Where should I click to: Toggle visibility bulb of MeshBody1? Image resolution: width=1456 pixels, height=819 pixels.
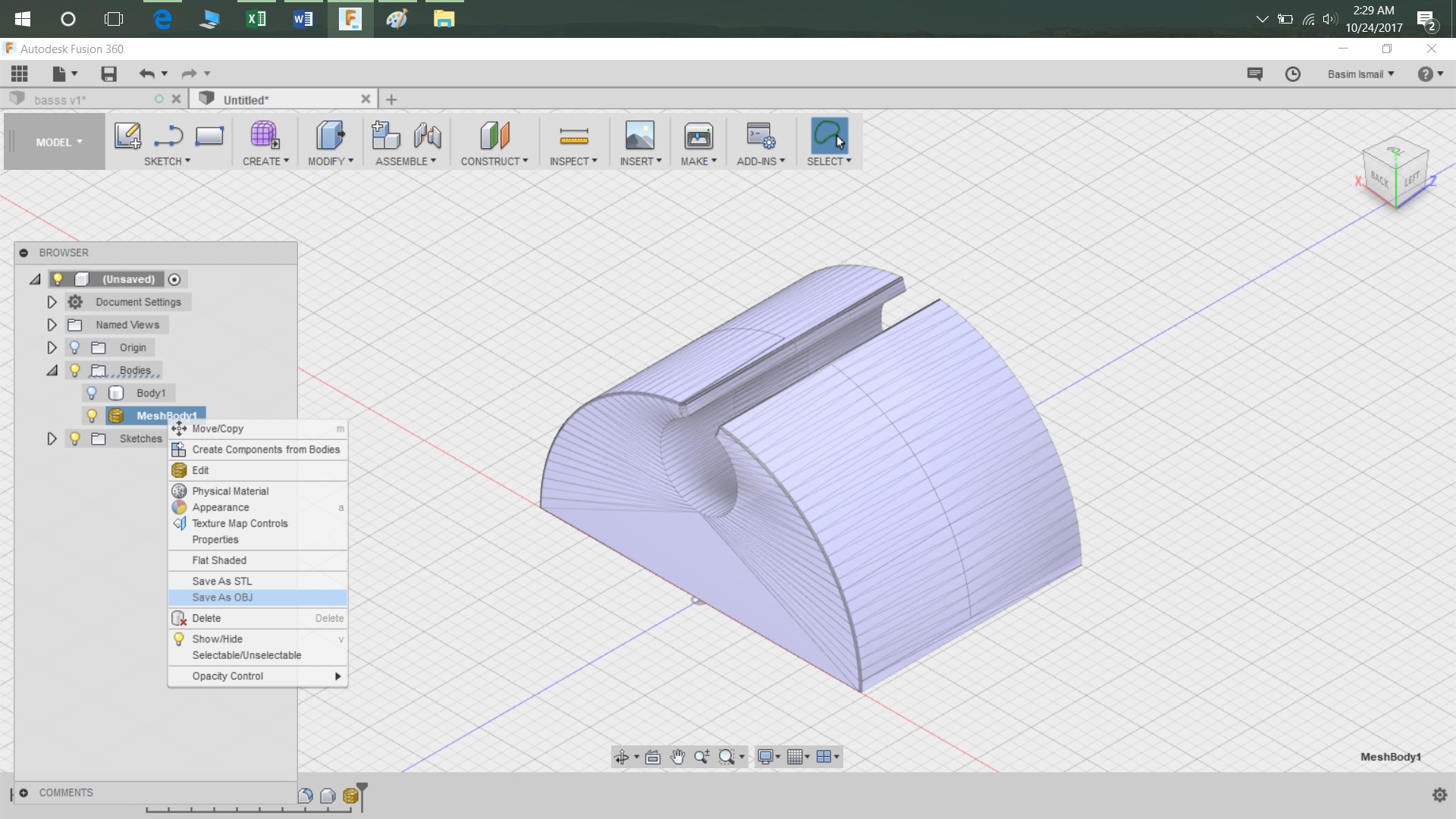[x=92, y=416]
